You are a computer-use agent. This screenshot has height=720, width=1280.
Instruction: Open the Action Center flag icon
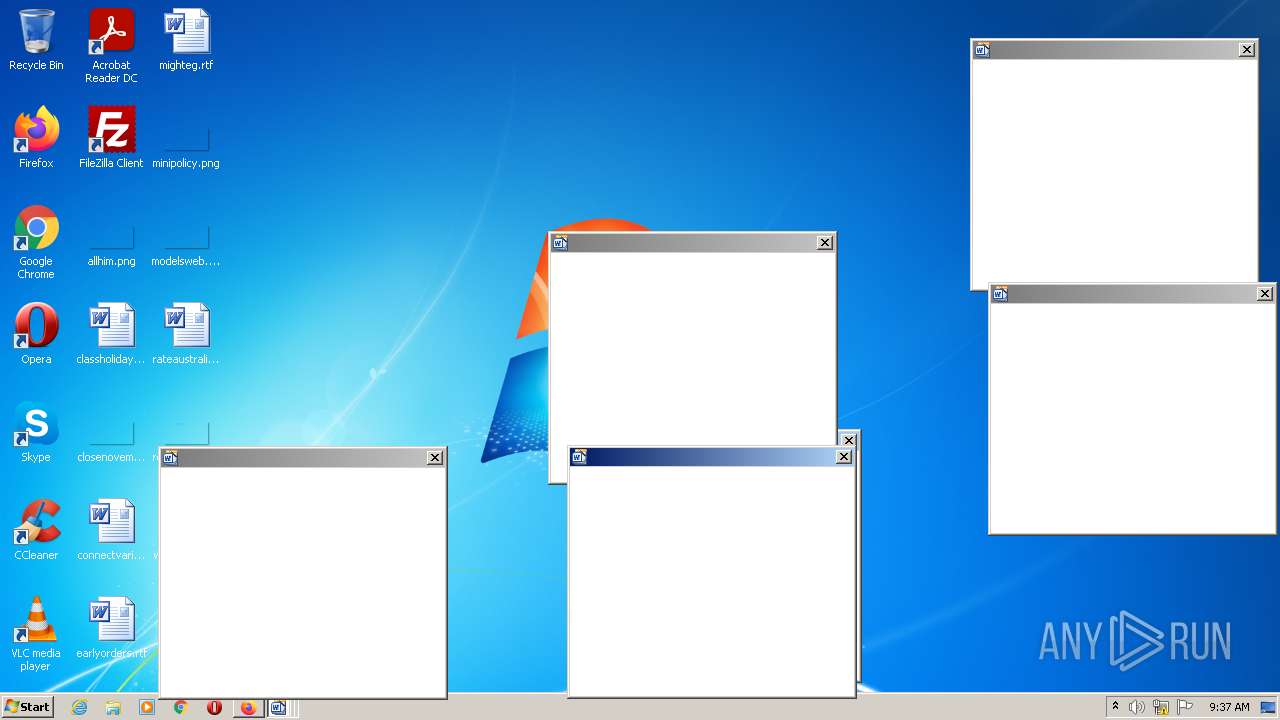[x=1185, y=707]
